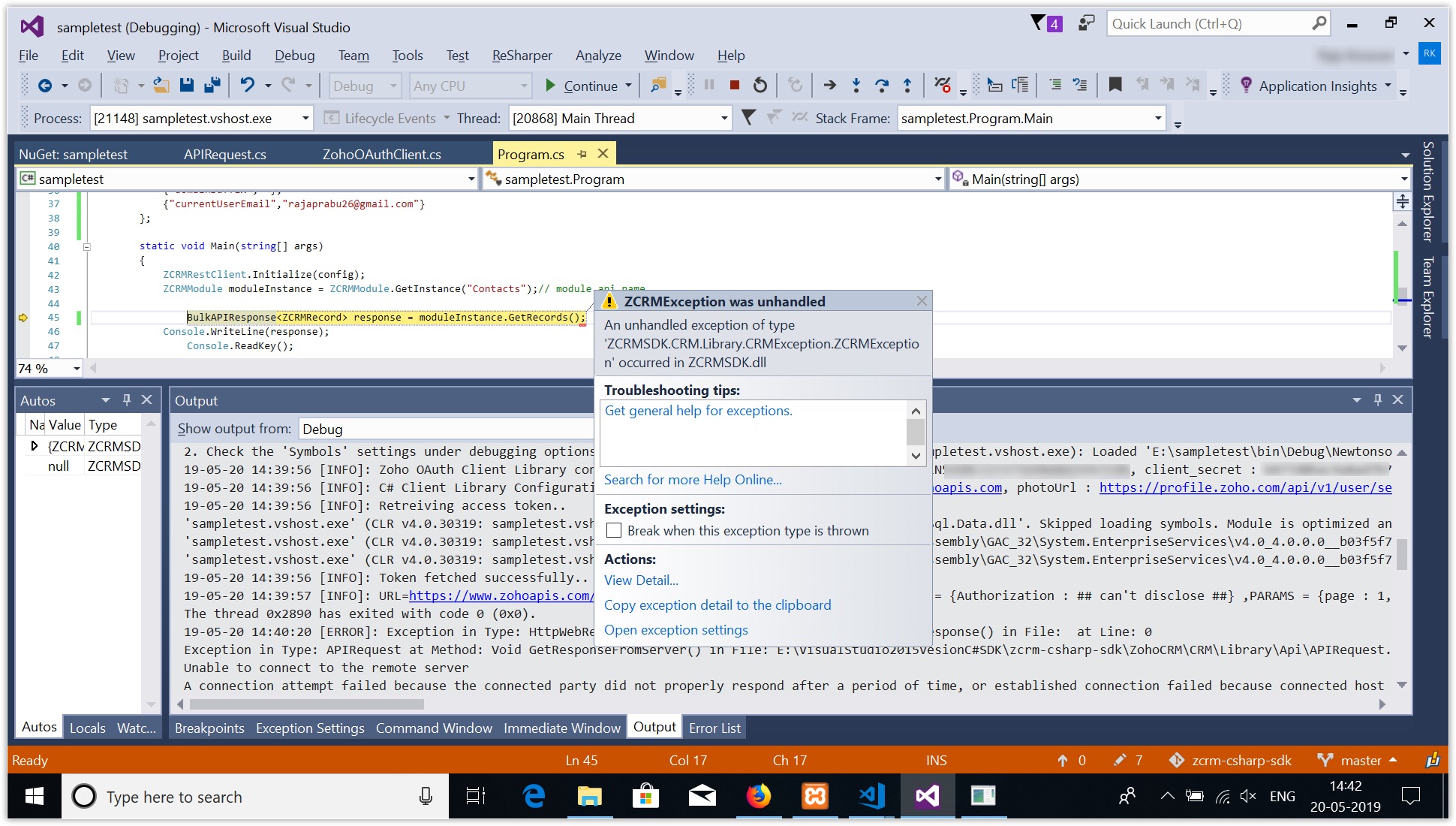This screenshot has width=1456, height=826.
Task: Click Windows taskbar search box
Action: pos(255,797)
